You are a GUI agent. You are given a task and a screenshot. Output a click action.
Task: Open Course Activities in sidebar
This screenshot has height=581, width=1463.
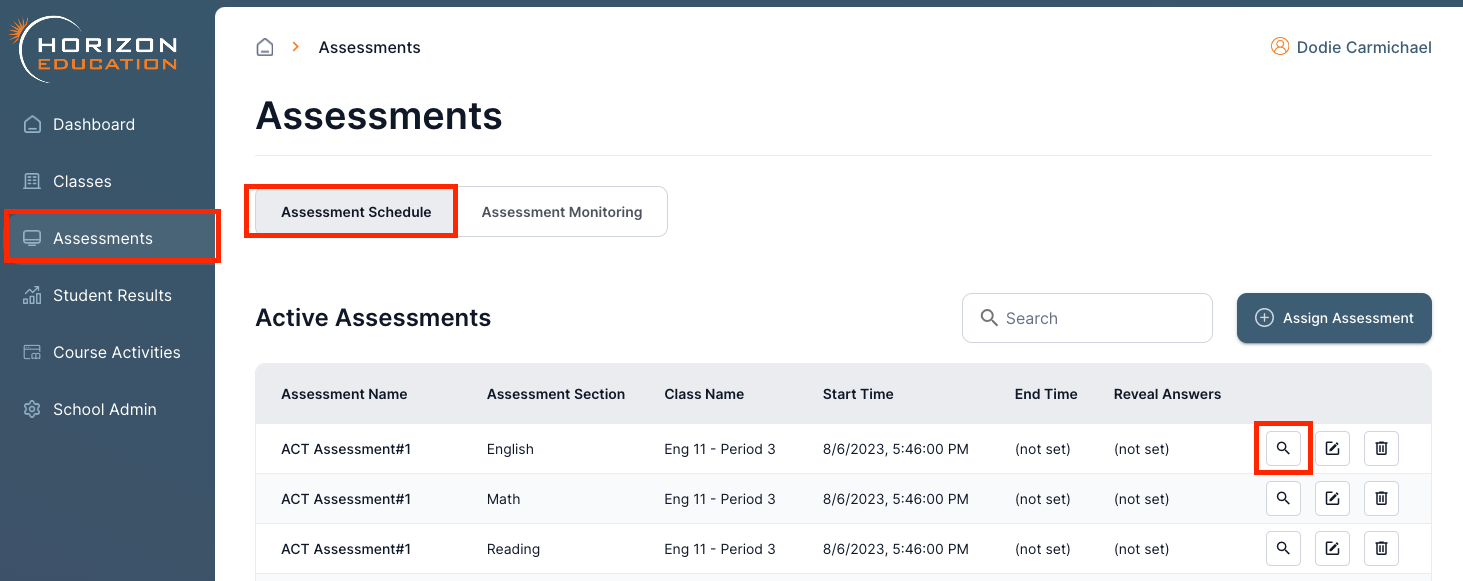coord(116,352)
